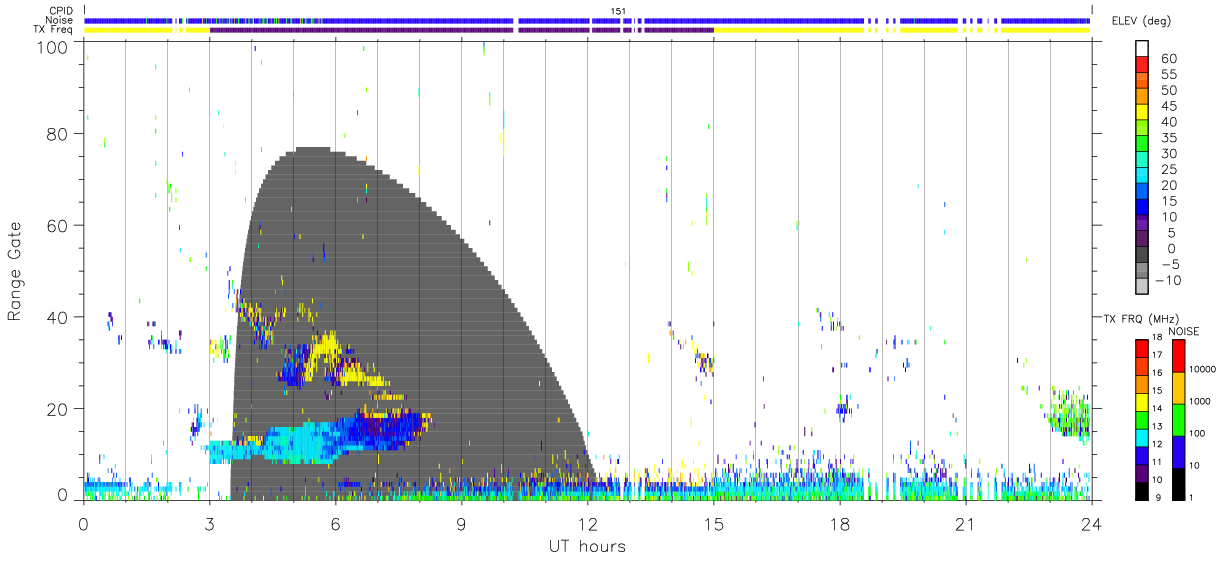This screenshot has width=1228, height=567.
Task: Click the ELEV colorbar label 60
Action: [x=1168, y=59]
